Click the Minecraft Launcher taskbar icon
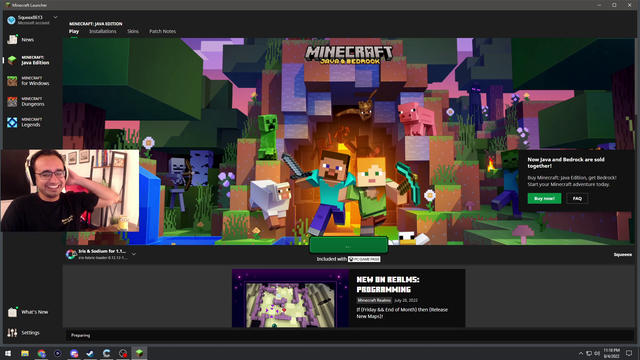640x360 pixels. coord(139,353)
